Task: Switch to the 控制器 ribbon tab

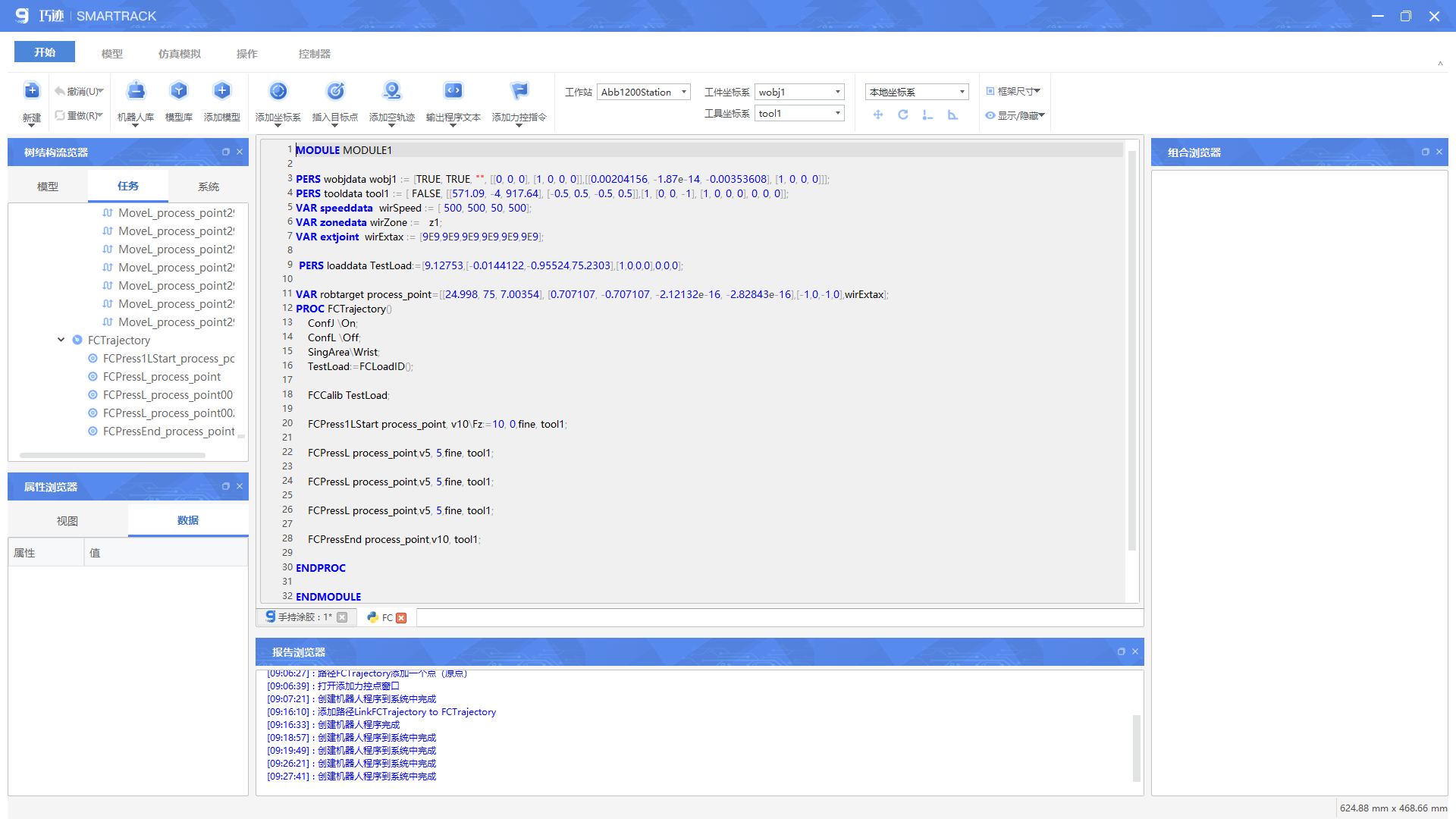Action: pyautogui.click(x=315, y=54)
